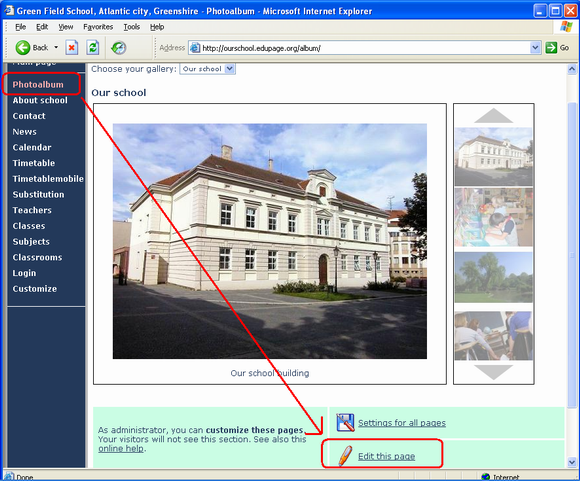The height and width of the screenshot is (481, 580).
Task: Click the pencil Edit this page icon
Action: coord(345,455)
